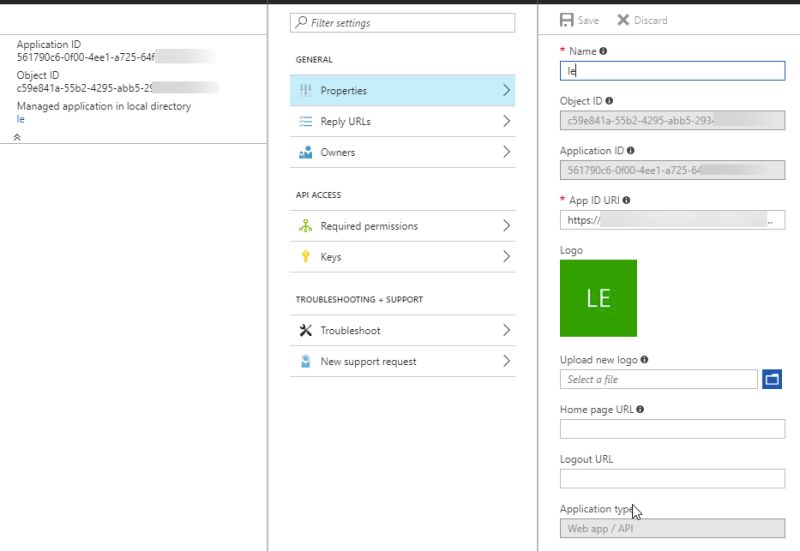Click the Reply URLs list icon

(x=306, y=121)
